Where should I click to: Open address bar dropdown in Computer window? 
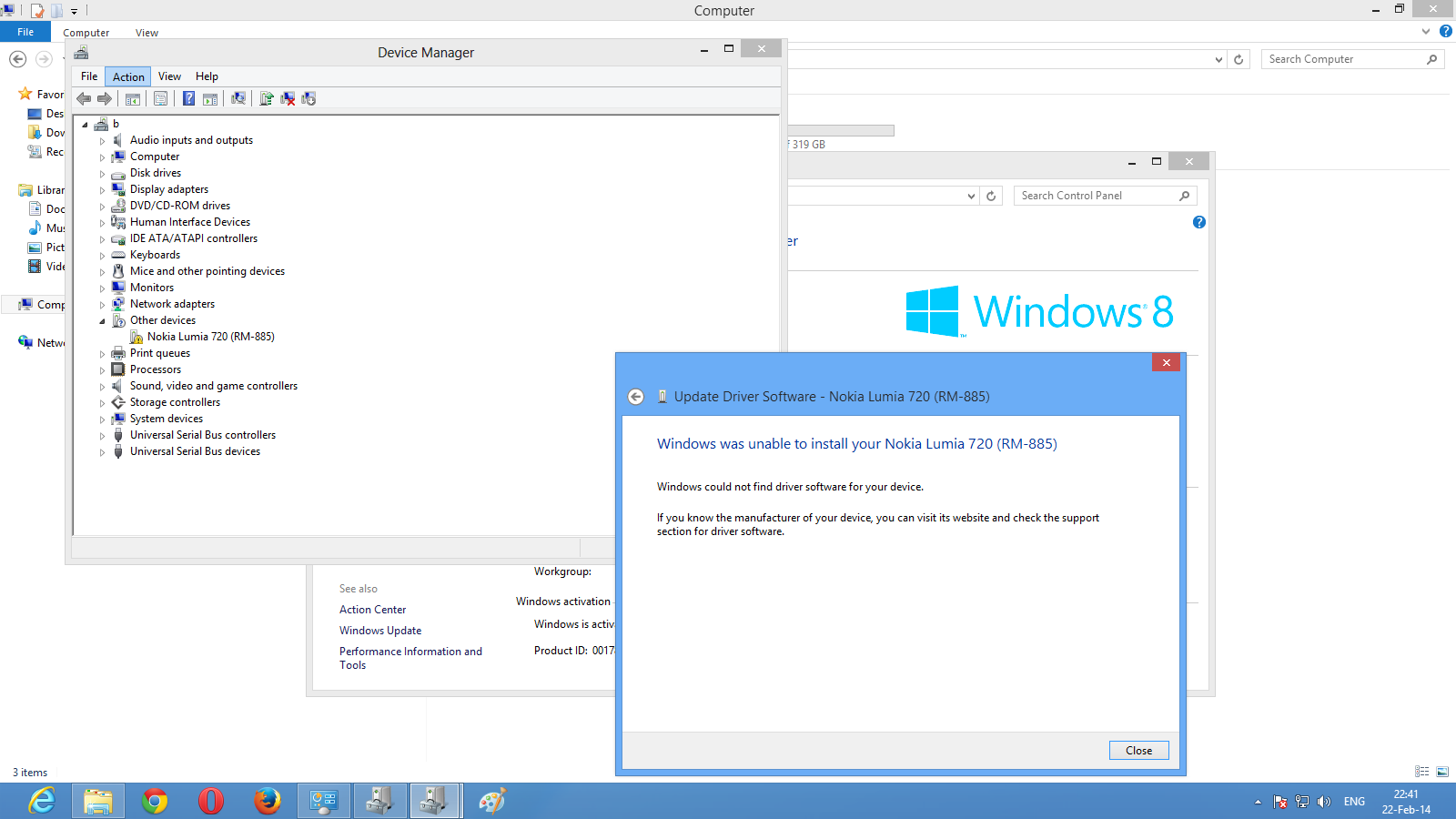click(x=1219, y=59)
